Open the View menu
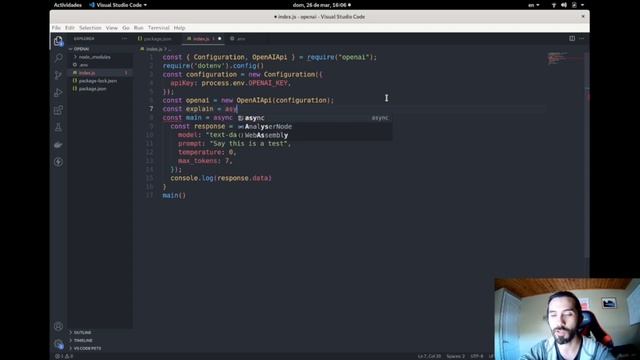The width and height of the screenshot is (640, 360). pos(111,28)
